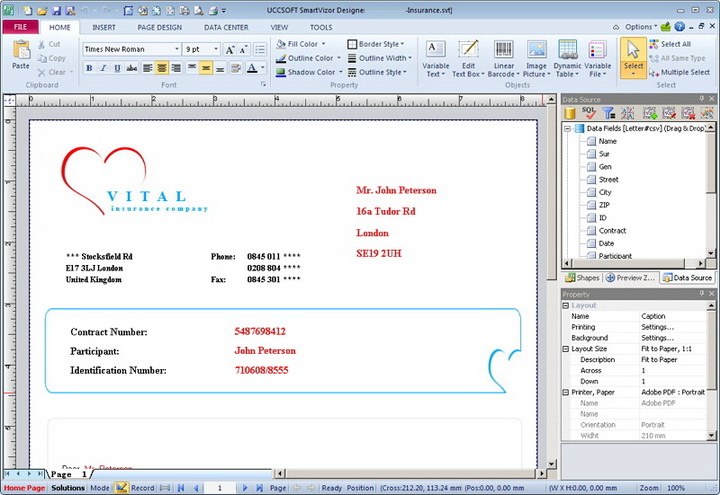This screenshot has width=720, height=495.
Task: Click the data filter funnel icon
Action: click(x=608, y=114)
